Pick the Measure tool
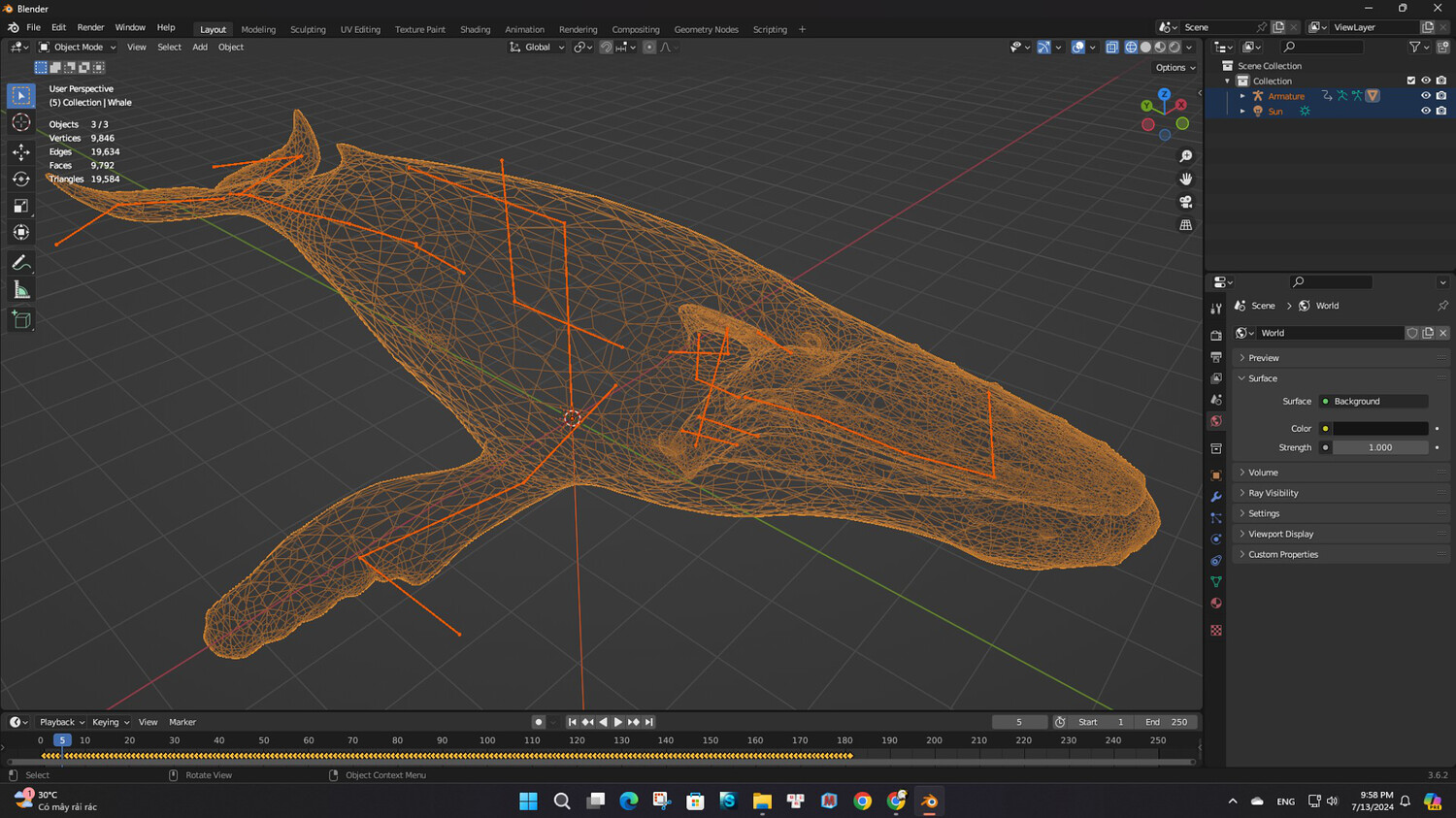This screenshot has height=818, width=1456. pyautogui.click(x=21, y=290)
